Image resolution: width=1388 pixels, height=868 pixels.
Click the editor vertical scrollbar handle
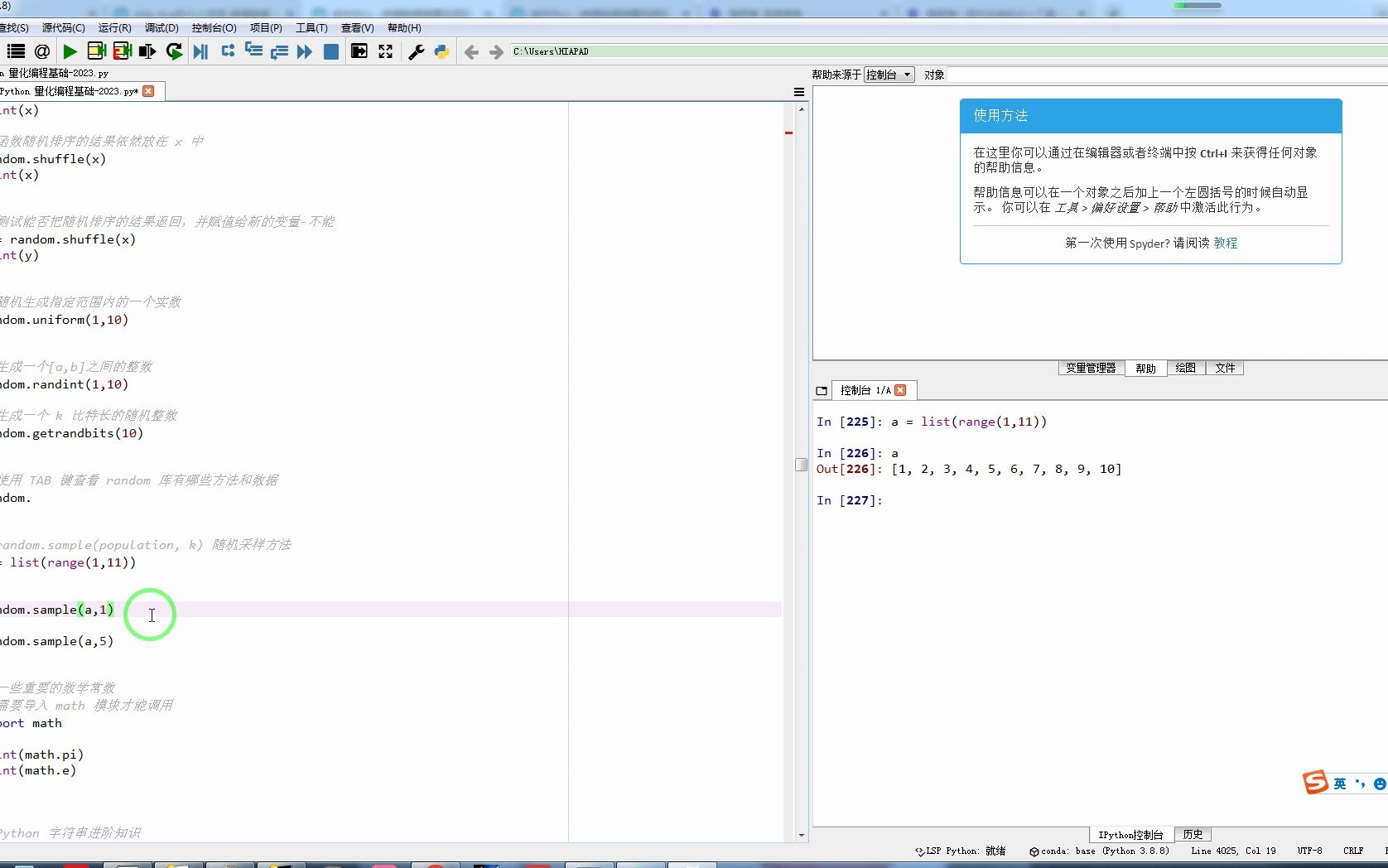801,465
